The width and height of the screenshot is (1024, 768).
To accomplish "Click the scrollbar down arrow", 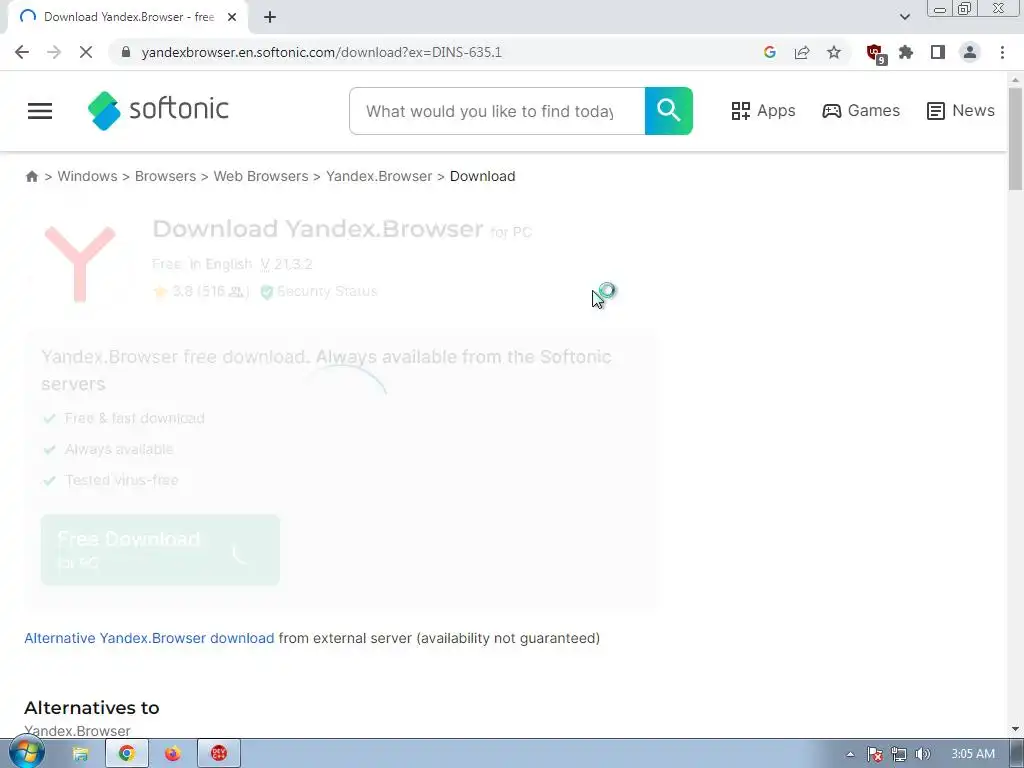I will point(1015,729).
